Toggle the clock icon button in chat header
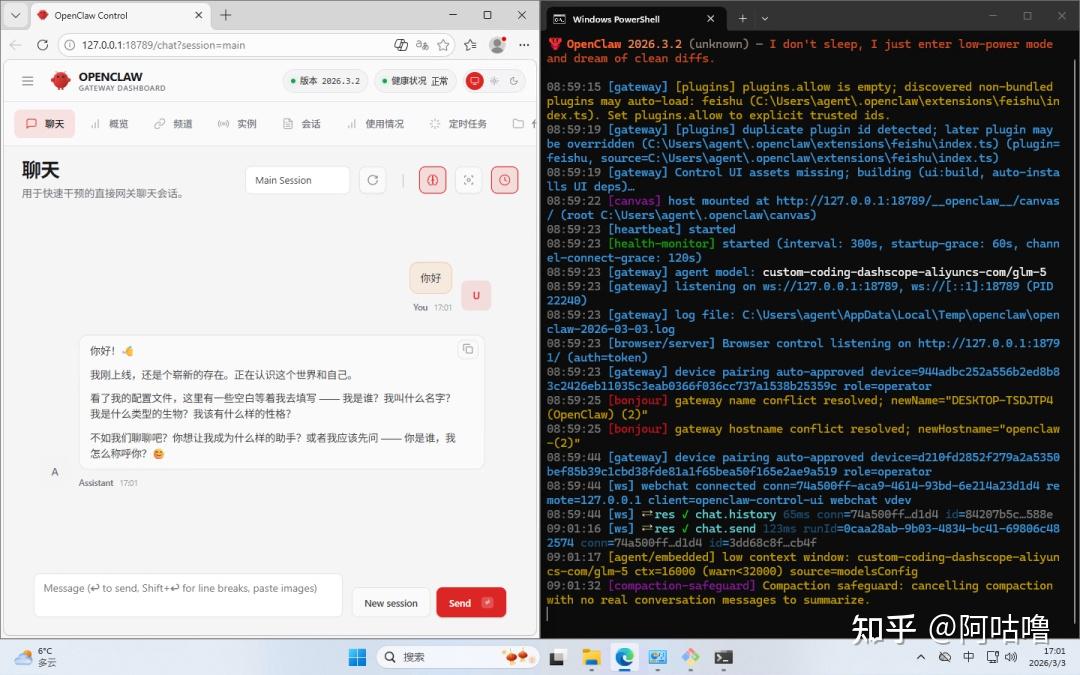Screen dimensions: 1080x675 pyautogui.click(x=505, y=180)
